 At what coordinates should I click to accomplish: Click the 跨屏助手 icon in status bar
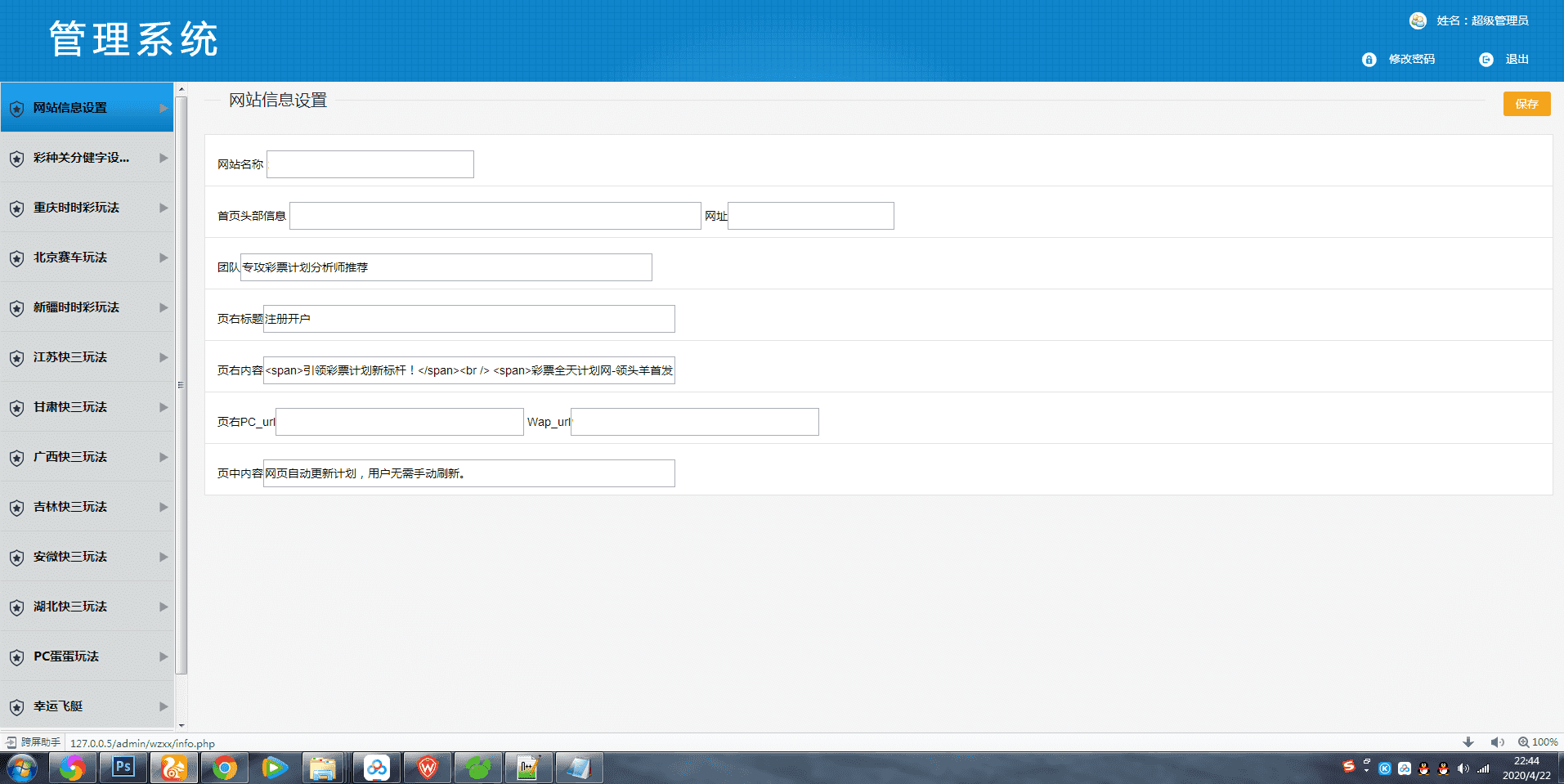point(11,742)
